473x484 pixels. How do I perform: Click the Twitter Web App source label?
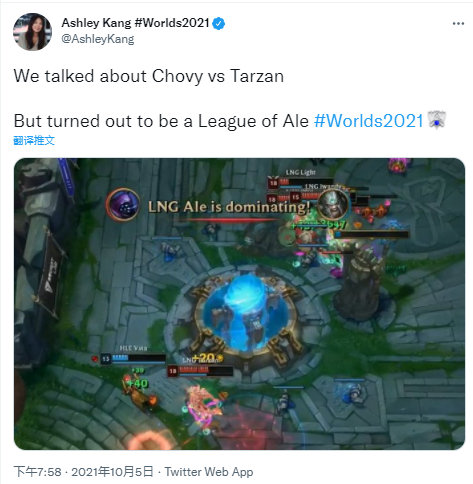coord(209,472)
